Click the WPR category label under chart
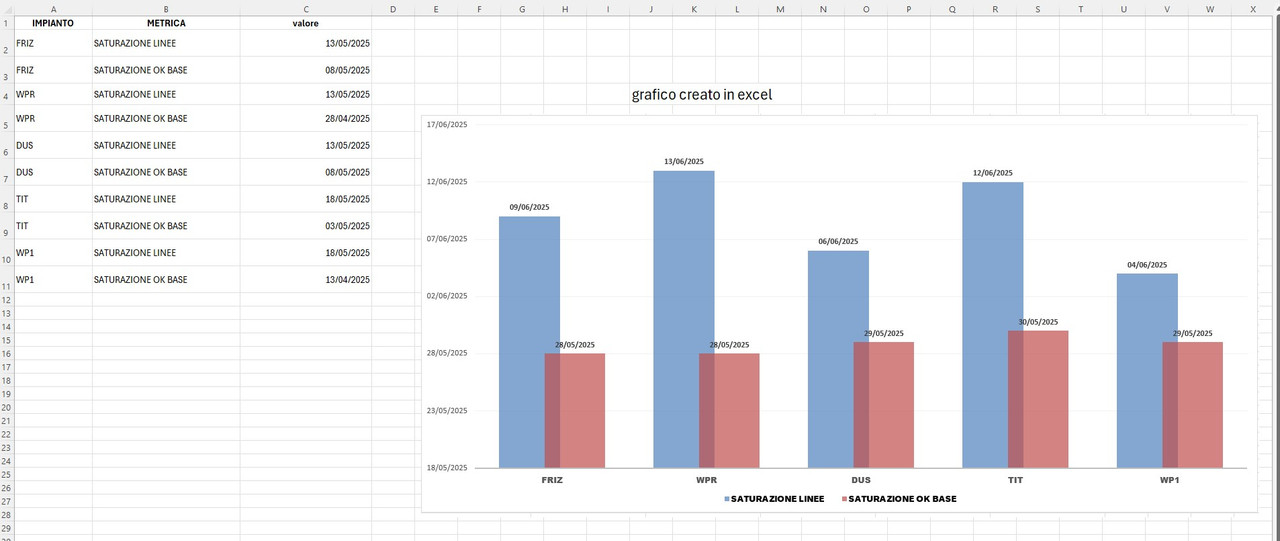1280x541 pixels. [706, 480]
